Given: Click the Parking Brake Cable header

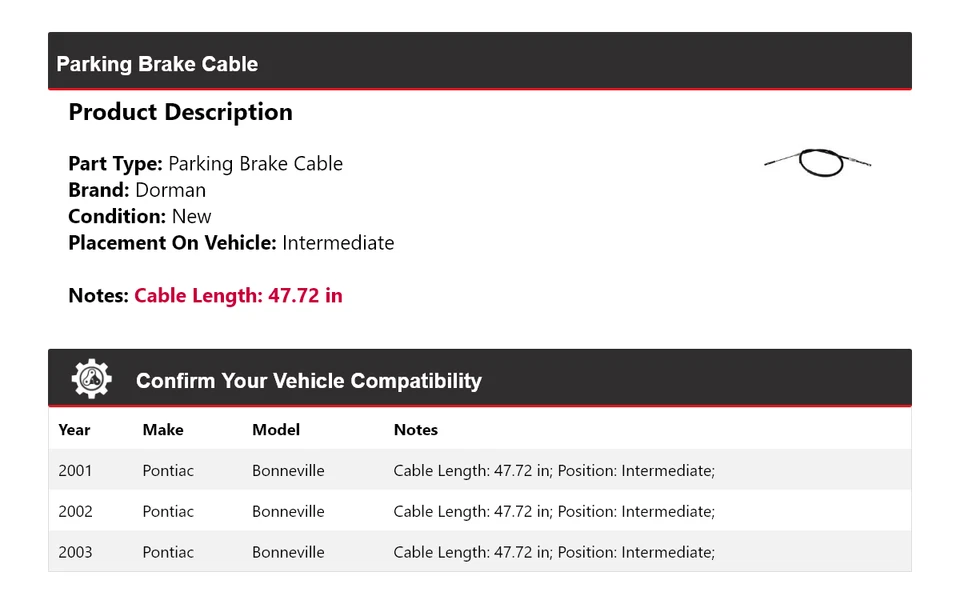Looking at the screenshot, I should click(157, 64).
